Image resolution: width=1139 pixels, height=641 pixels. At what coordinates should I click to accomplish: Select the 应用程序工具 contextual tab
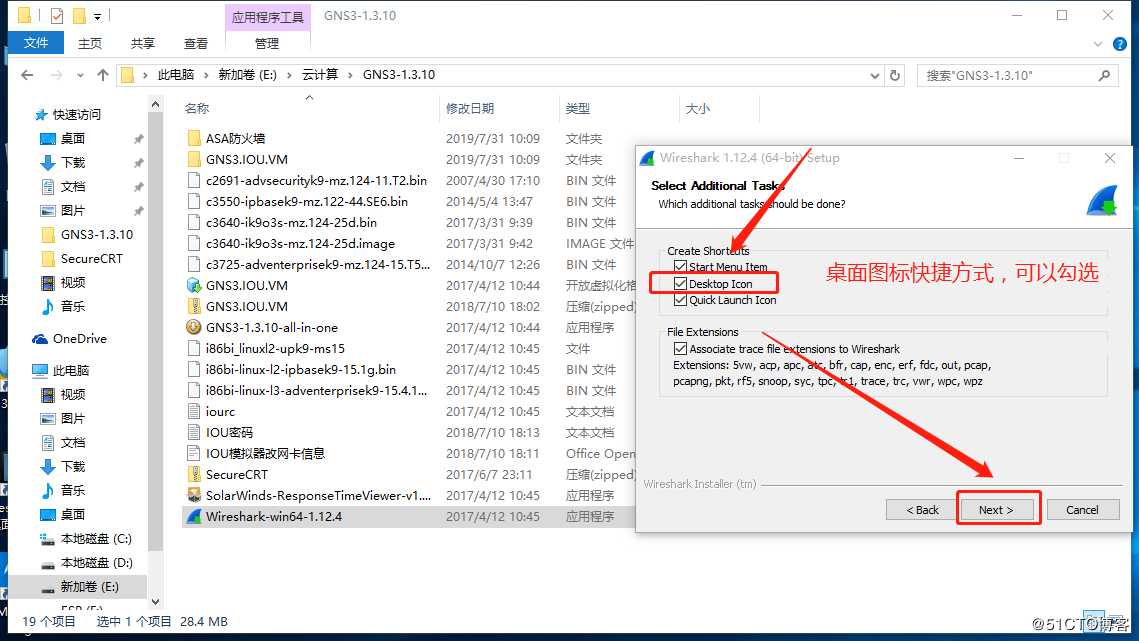pos(268,17)
